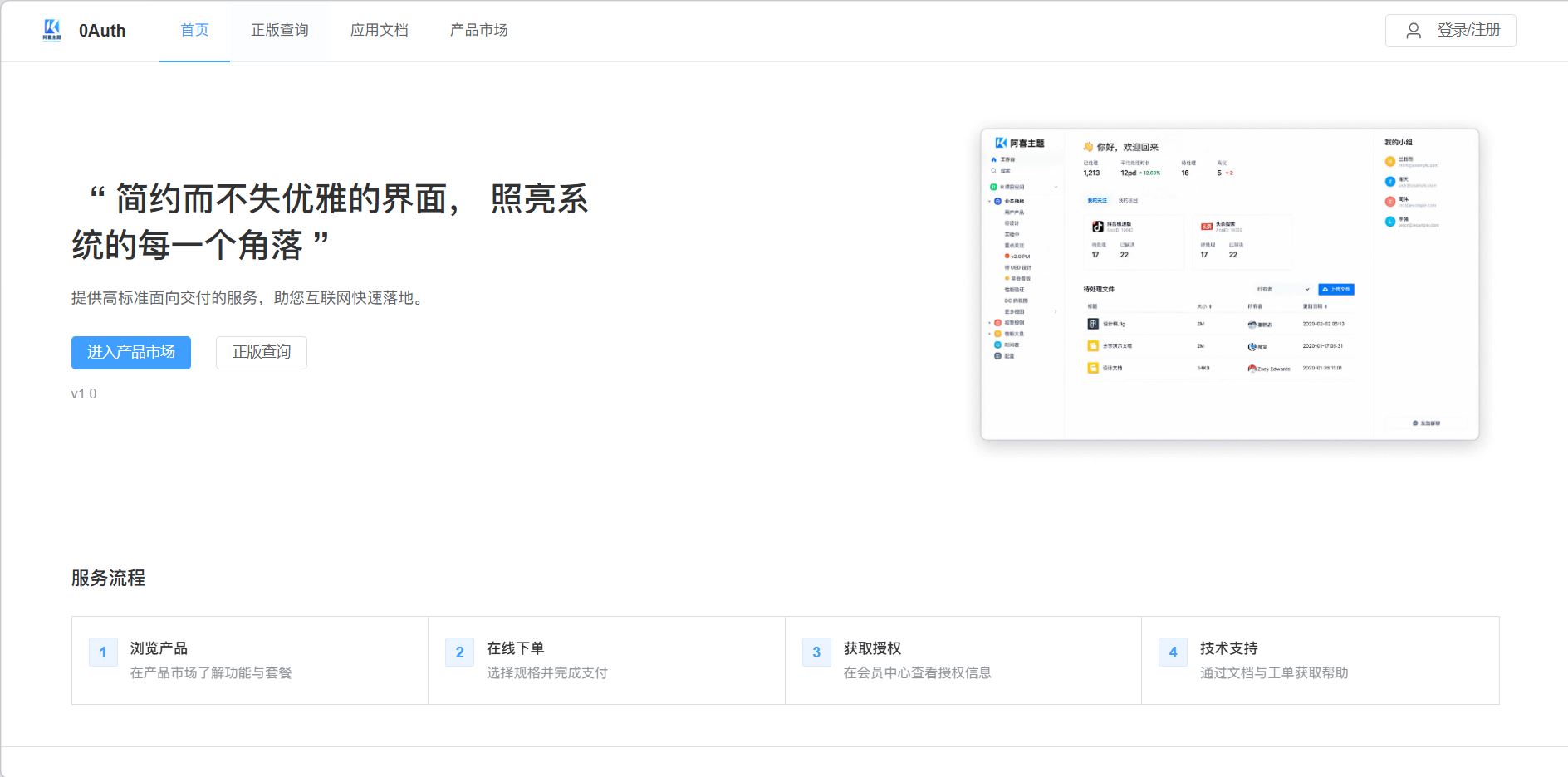This screenshot has height=777, width=1568.
Task: Click the 0Auth brand name
Action: [102, 31]
